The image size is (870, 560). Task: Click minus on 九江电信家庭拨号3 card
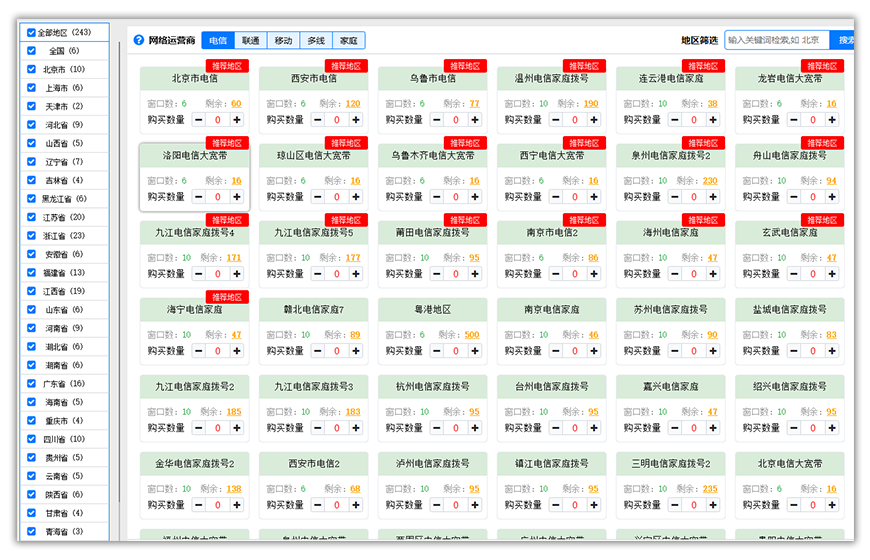point(318,428)
